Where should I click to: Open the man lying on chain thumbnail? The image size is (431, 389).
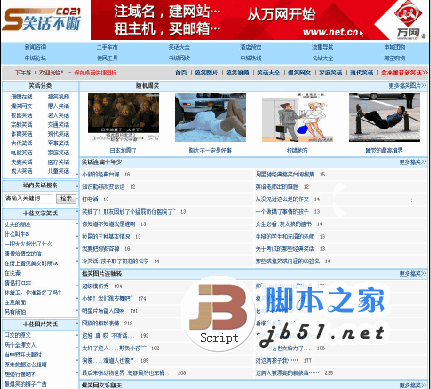[x=384, y=117]
